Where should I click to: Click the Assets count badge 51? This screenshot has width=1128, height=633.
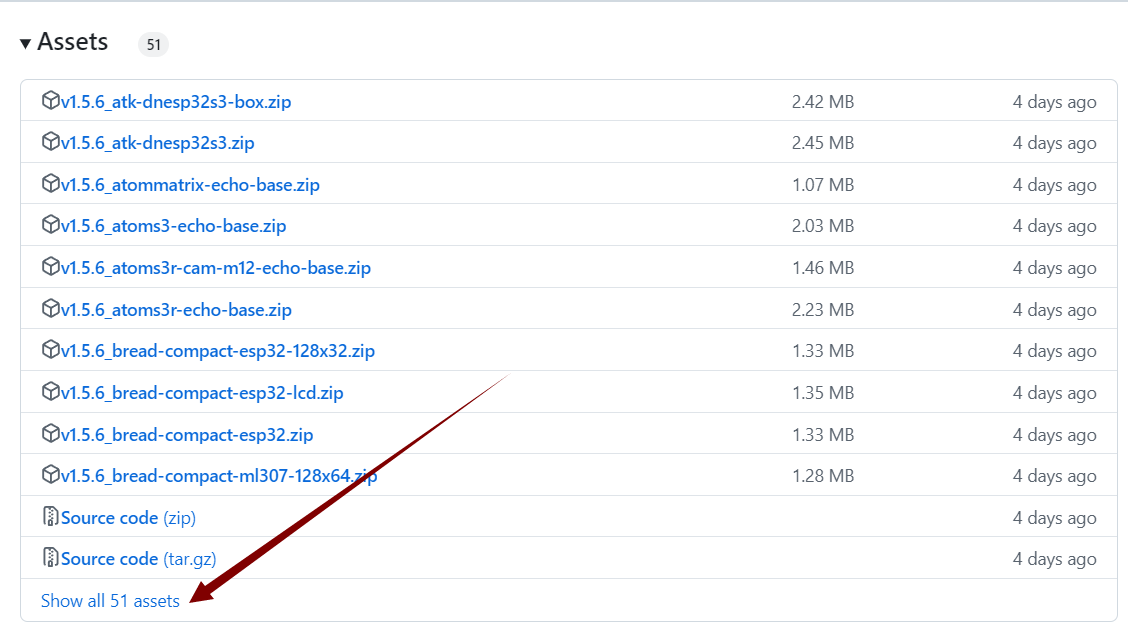[153, 45]
